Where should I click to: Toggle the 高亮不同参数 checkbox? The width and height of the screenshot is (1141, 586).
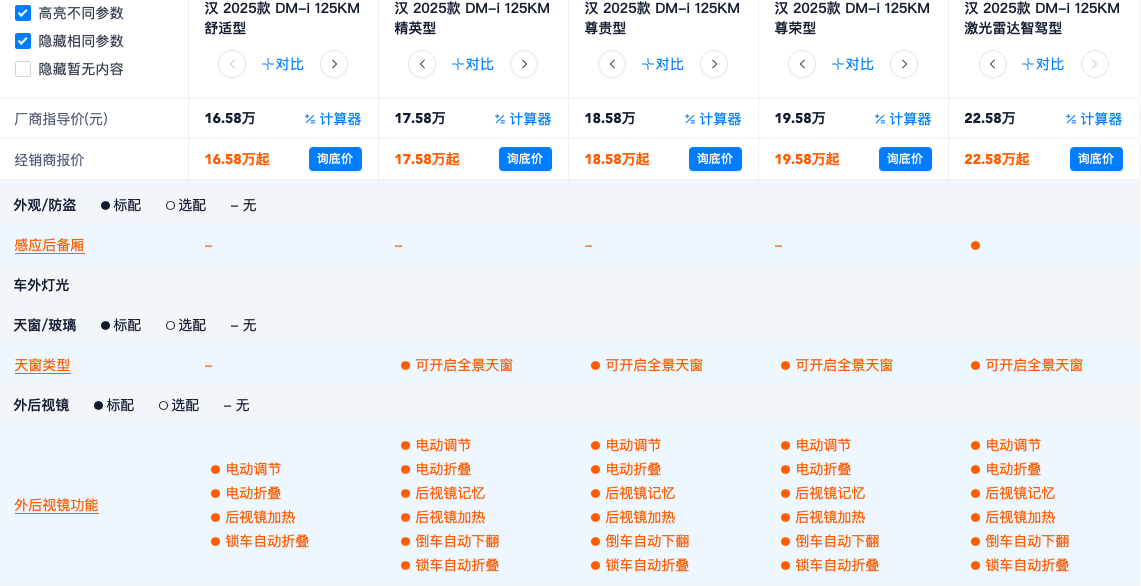click(x=23, y=13)
